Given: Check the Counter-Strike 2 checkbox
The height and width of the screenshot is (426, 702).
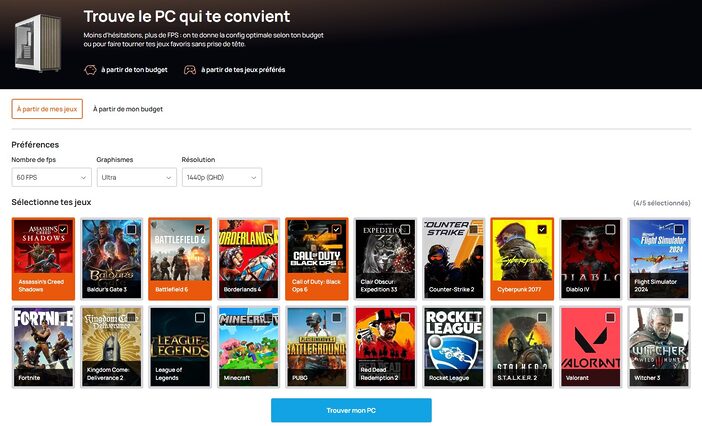Looking at the screenshot, I should click(x=474, y=230).
